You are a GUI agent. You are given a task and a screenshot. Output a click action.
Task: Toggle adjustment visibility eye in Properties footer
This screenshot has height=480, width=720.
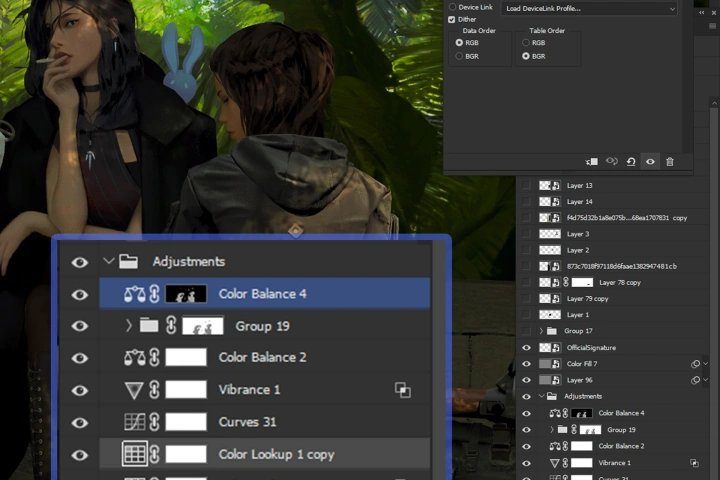point(650,162)
